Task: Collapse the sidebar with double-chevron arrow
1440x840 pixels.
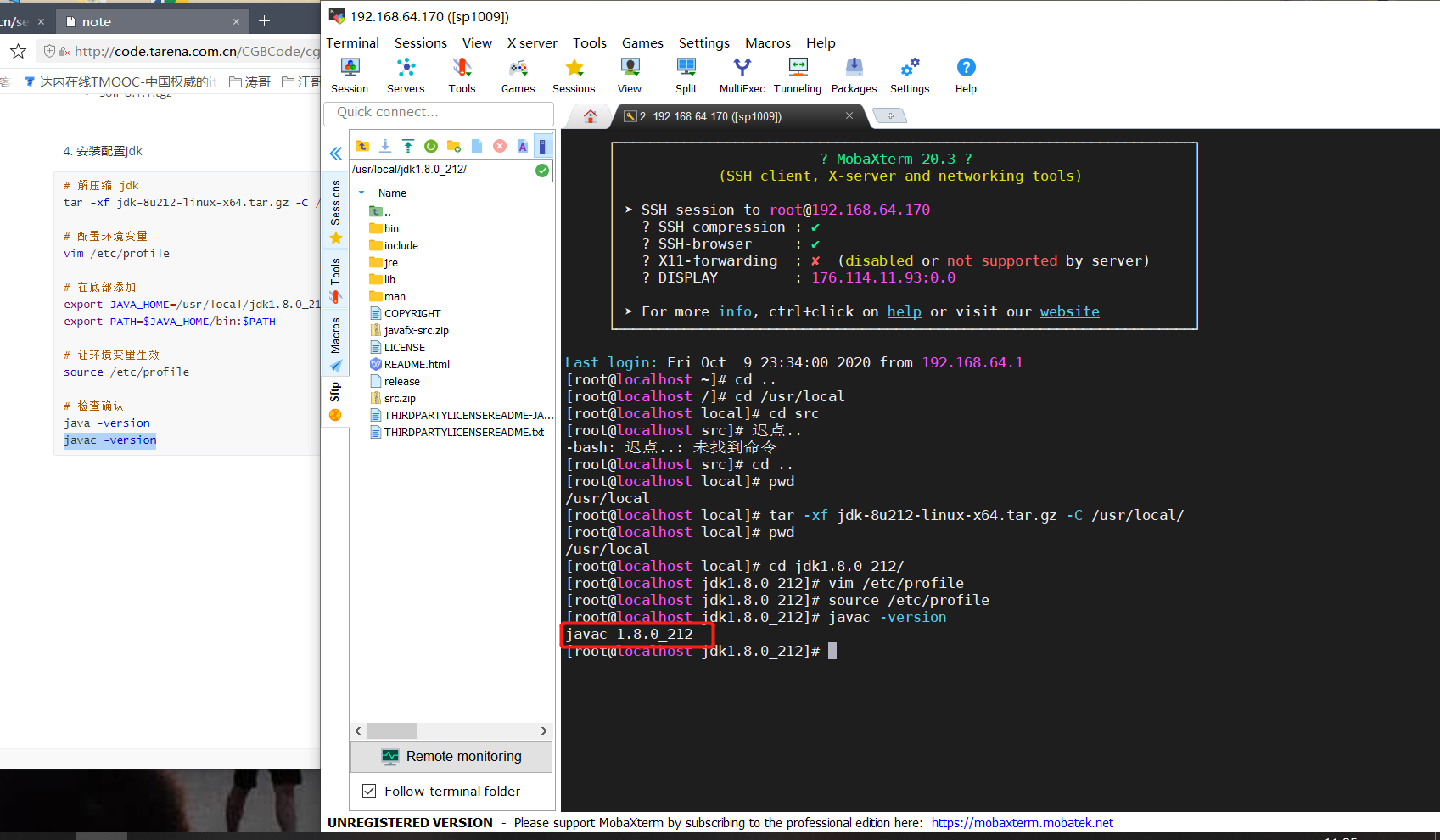Action: (336, 154)
